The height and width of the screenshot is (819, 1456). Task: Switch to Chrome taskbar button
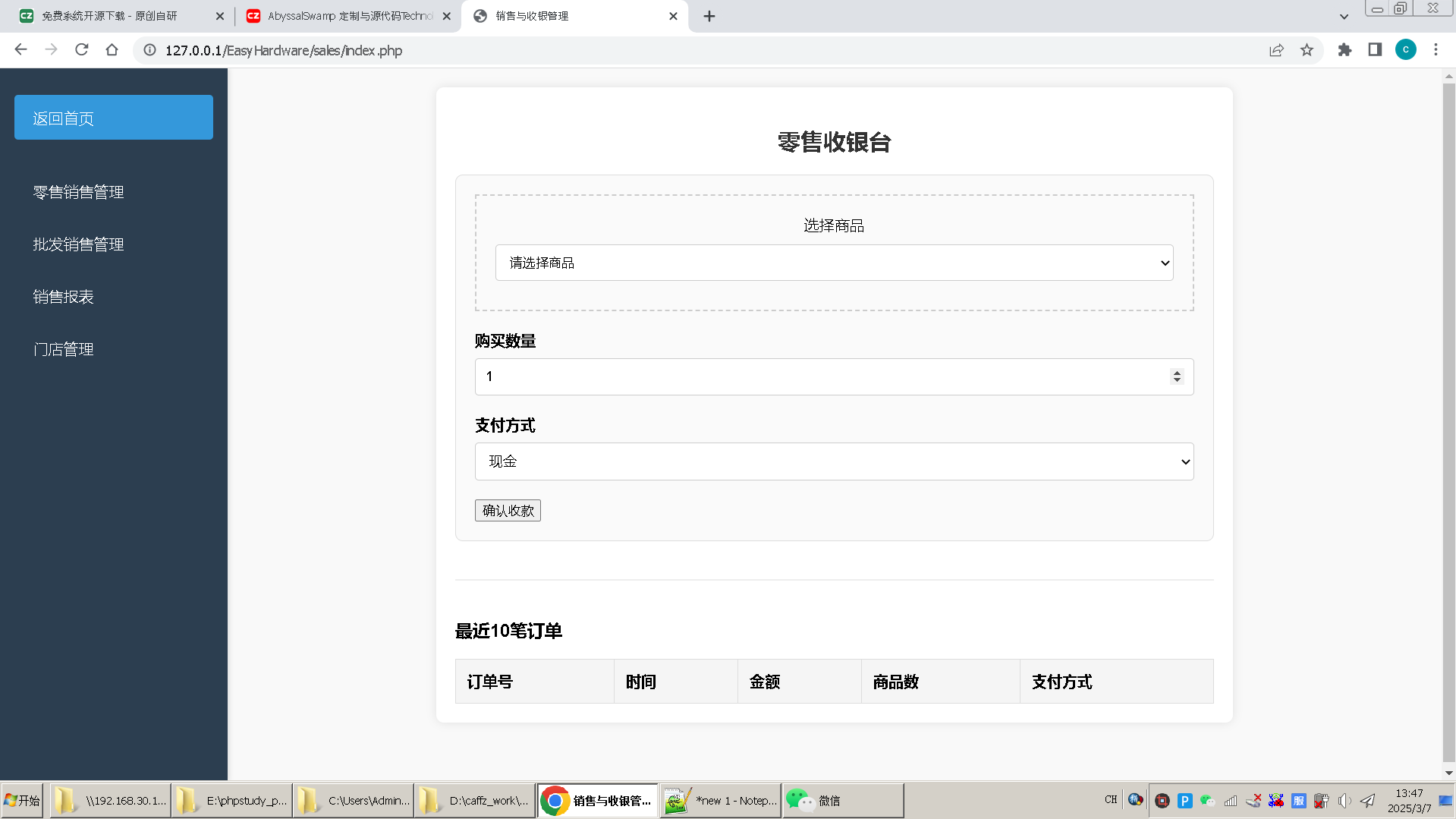(598, 801)
